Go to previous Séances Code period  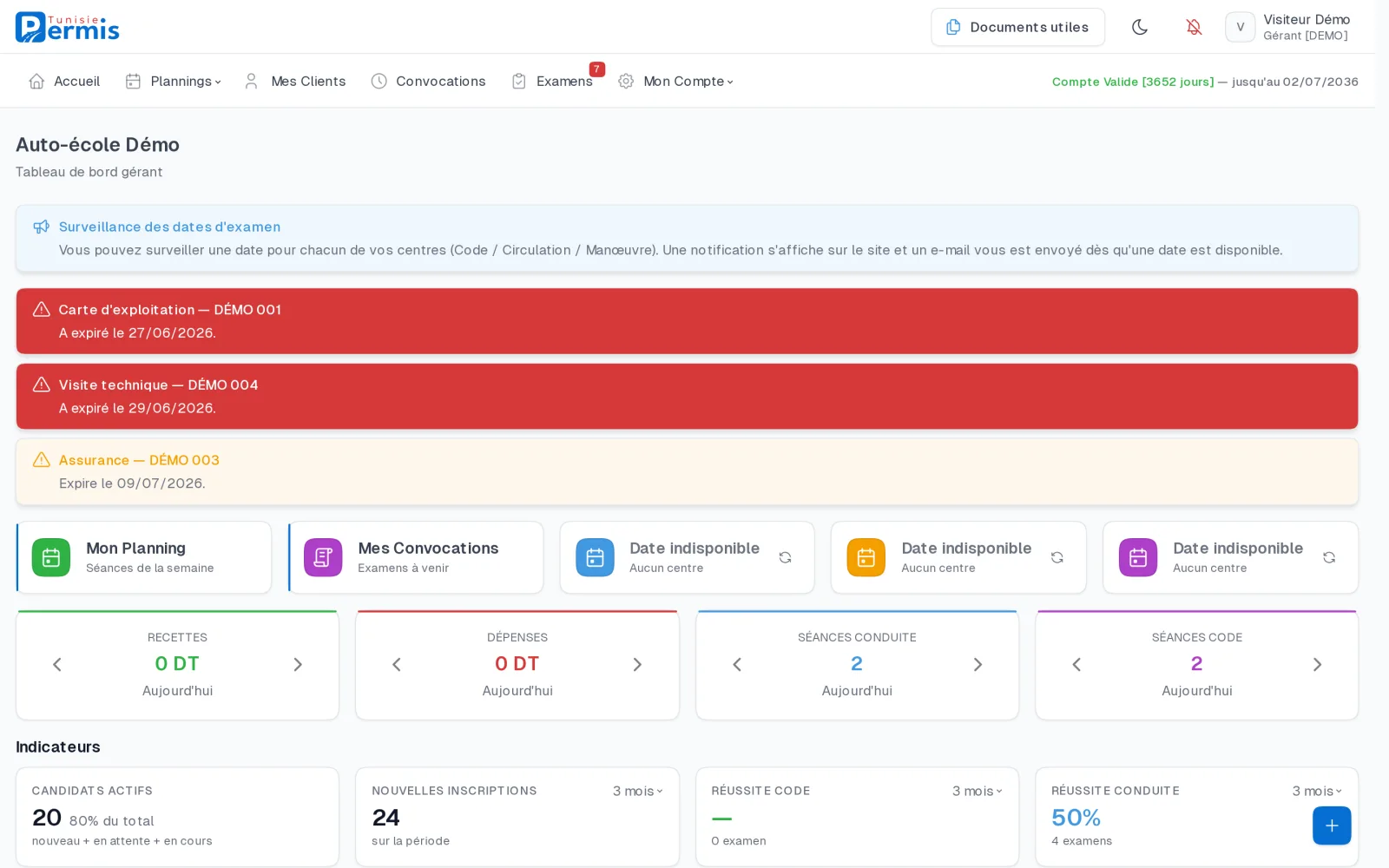[1076, 664]
